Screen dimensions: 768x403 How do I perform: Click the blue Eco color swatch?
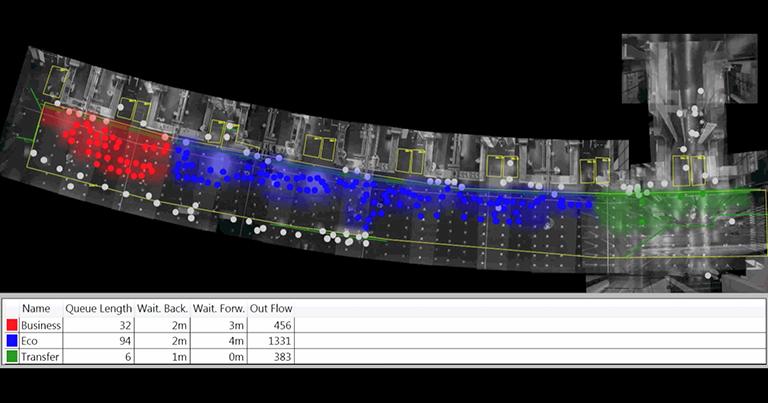click(12, 341)
